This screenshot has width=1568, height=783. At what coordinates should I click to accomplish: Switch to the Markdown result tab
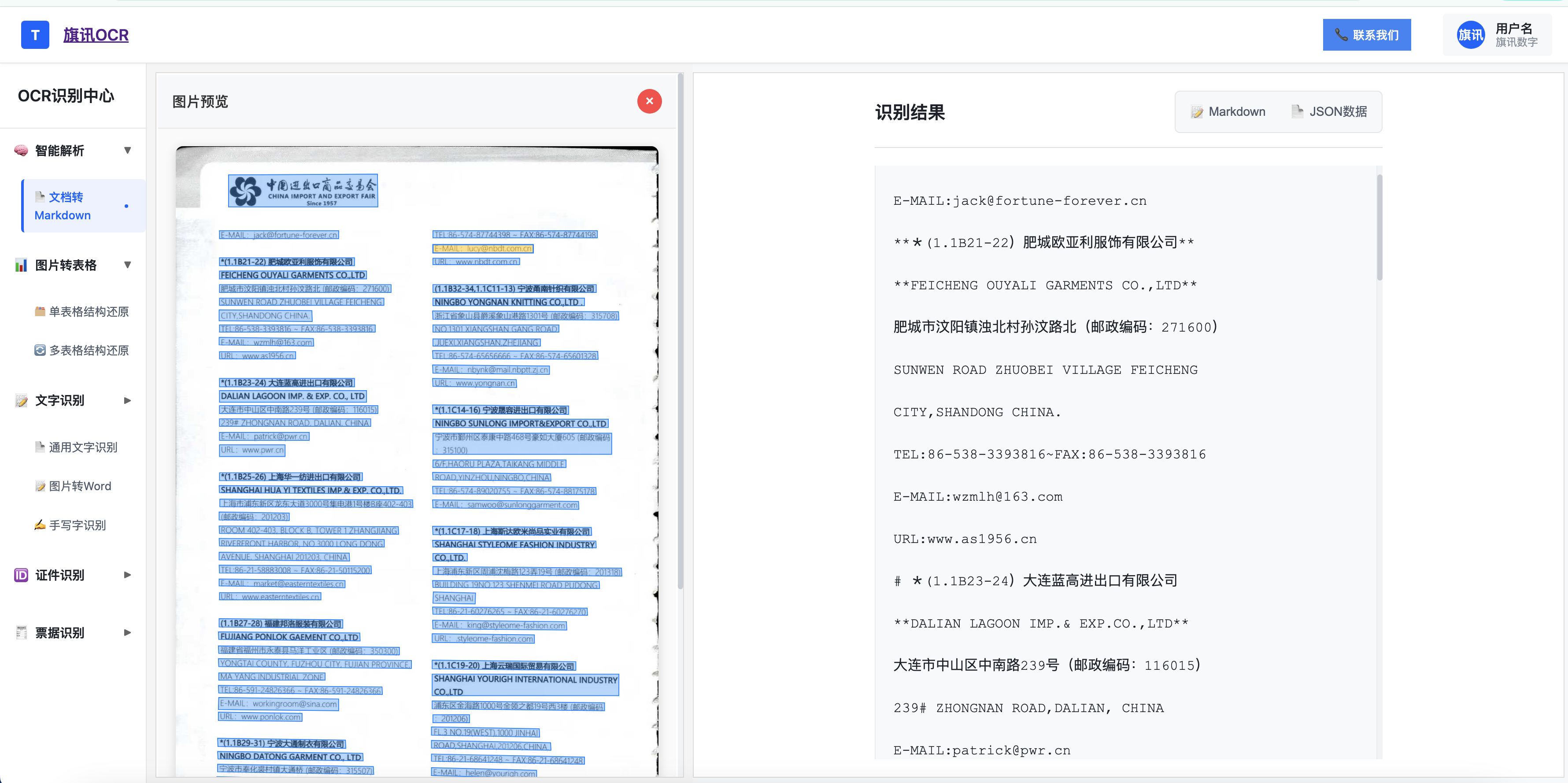point(1228,112)
